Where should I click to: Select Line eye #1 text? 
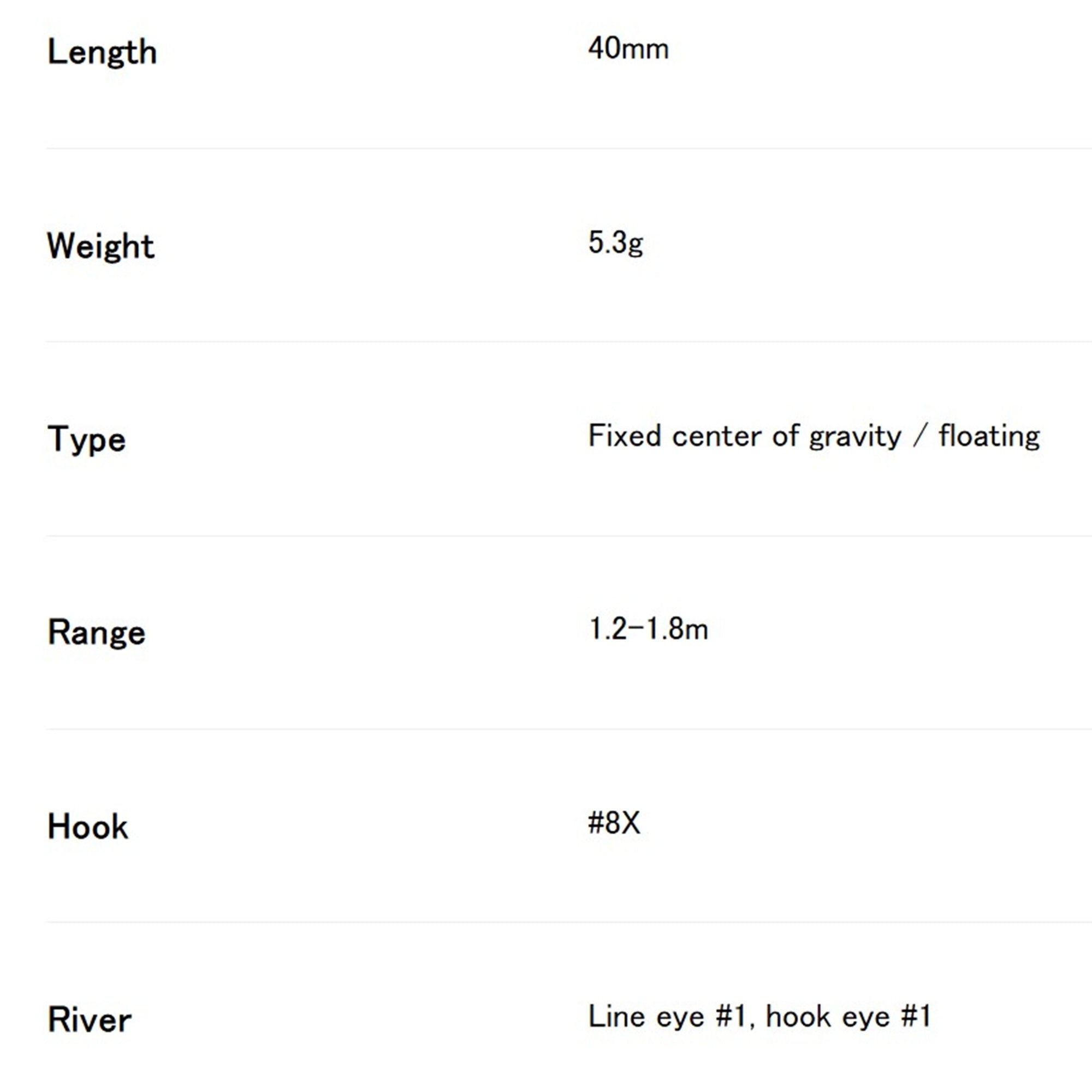pyautogui.click(x=671, y=1017)
